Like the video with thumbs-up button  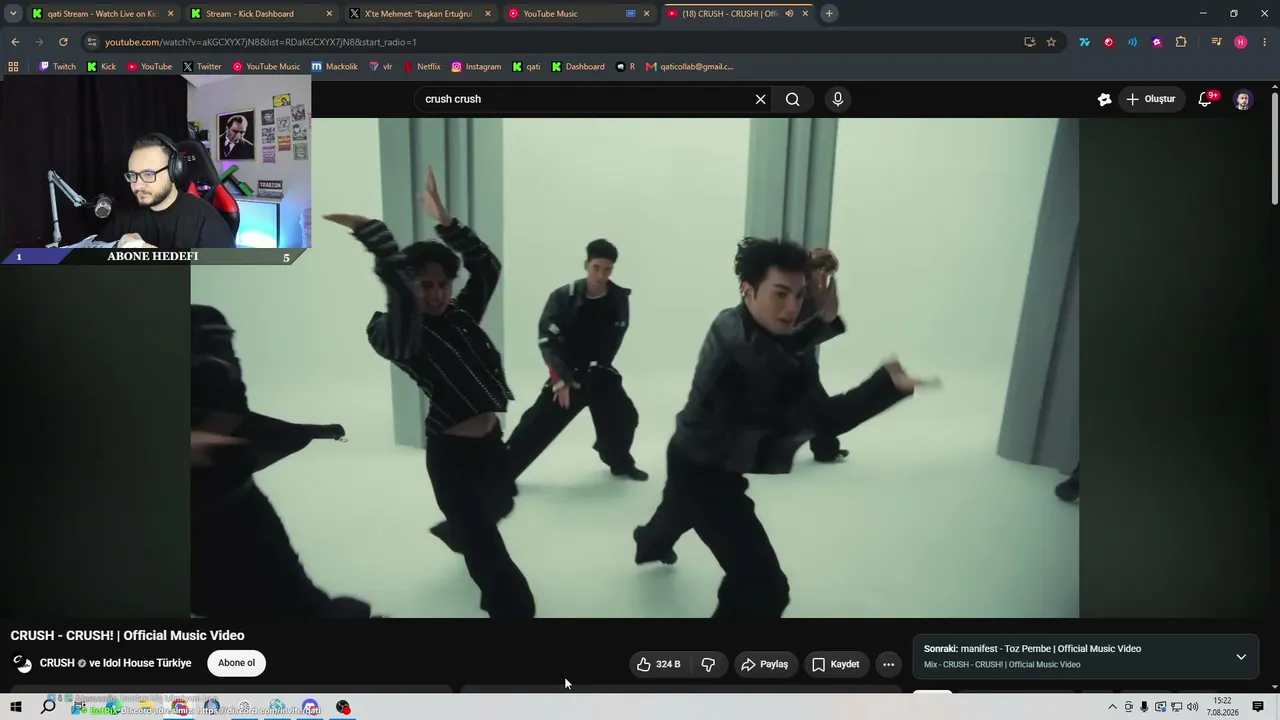click(658, 664)
